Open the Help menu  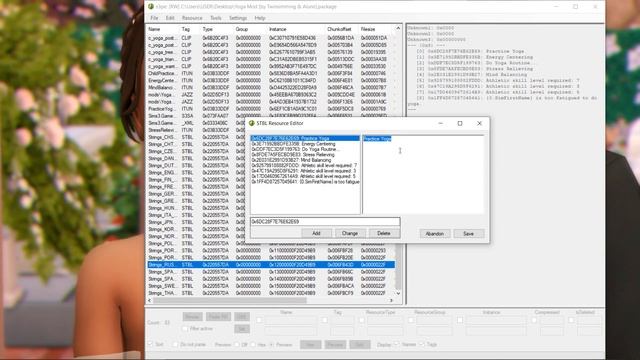pos(260,18)
